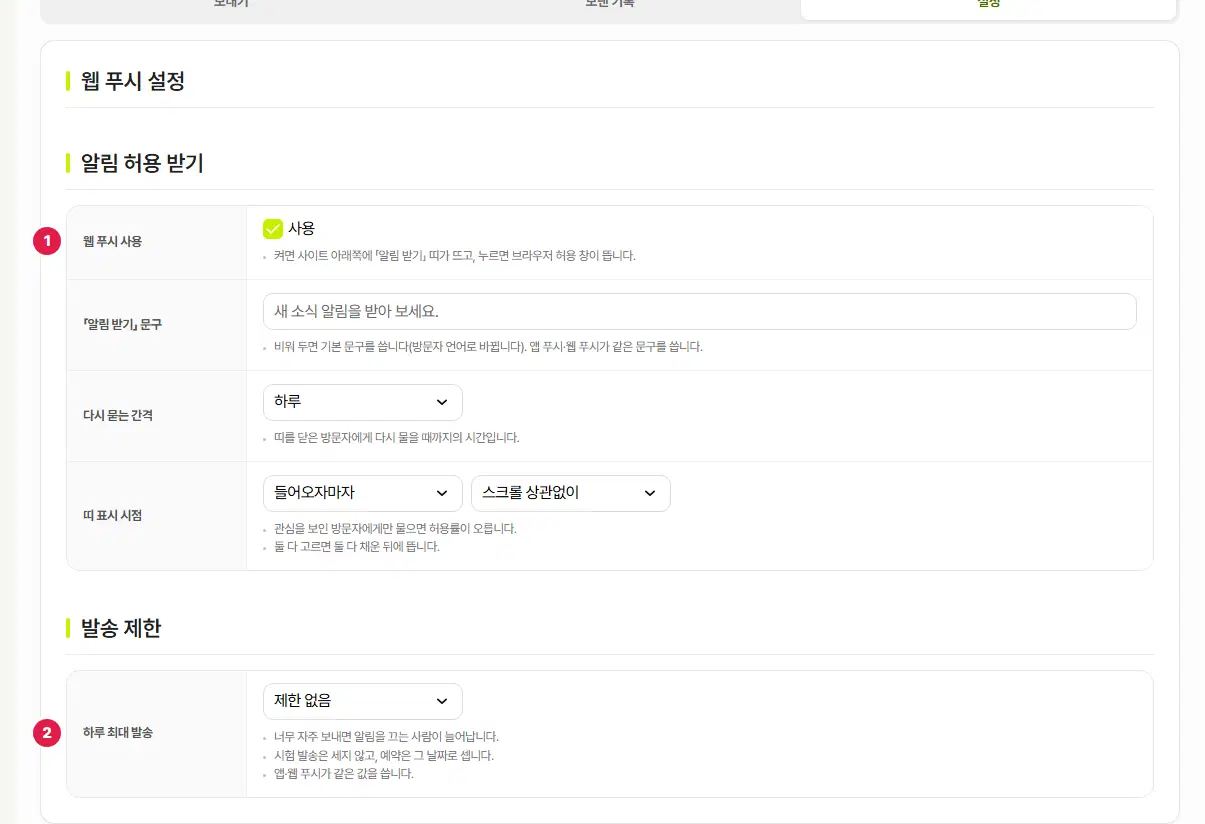Click the help text 관심을 보인 방문자에게만
This screenshot has height=824, width=1205.
point(395,529)
